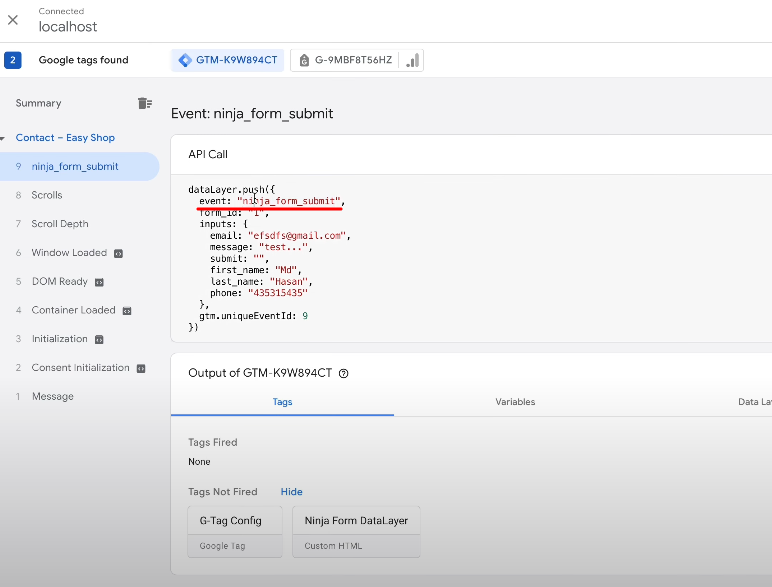The image size is (772, 587).
Task: Click the gtm.uniqueEventId value 9
Action: click(305, 316)
